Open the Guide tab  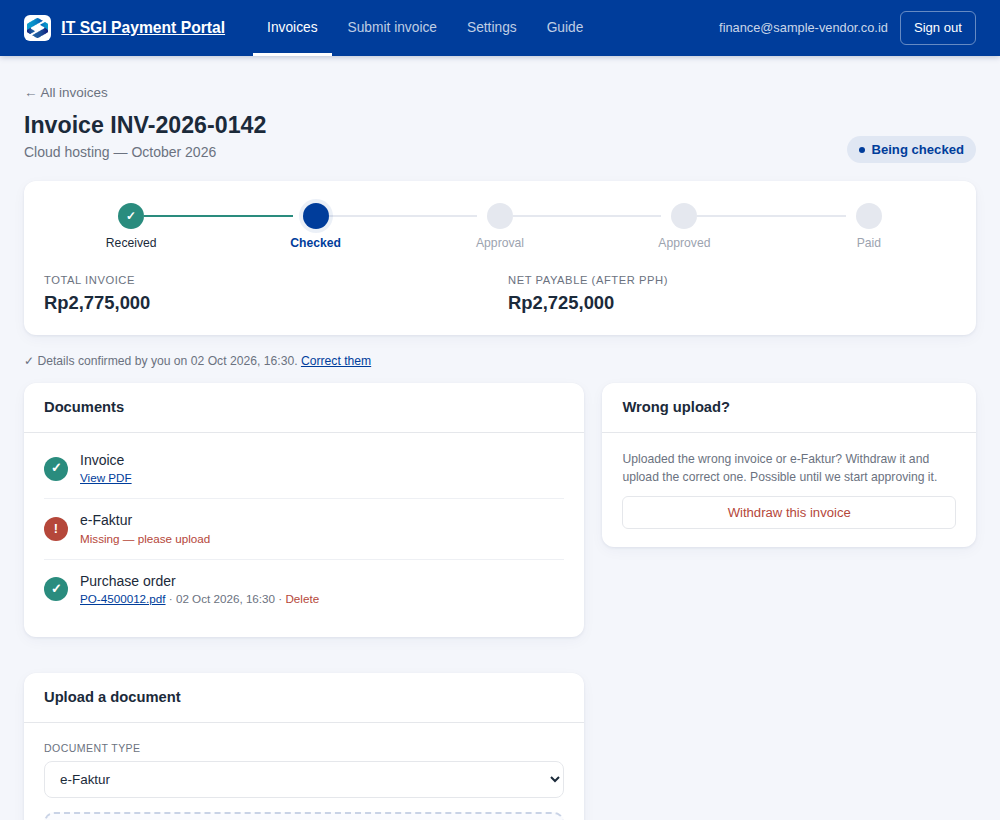pos(565,27)
